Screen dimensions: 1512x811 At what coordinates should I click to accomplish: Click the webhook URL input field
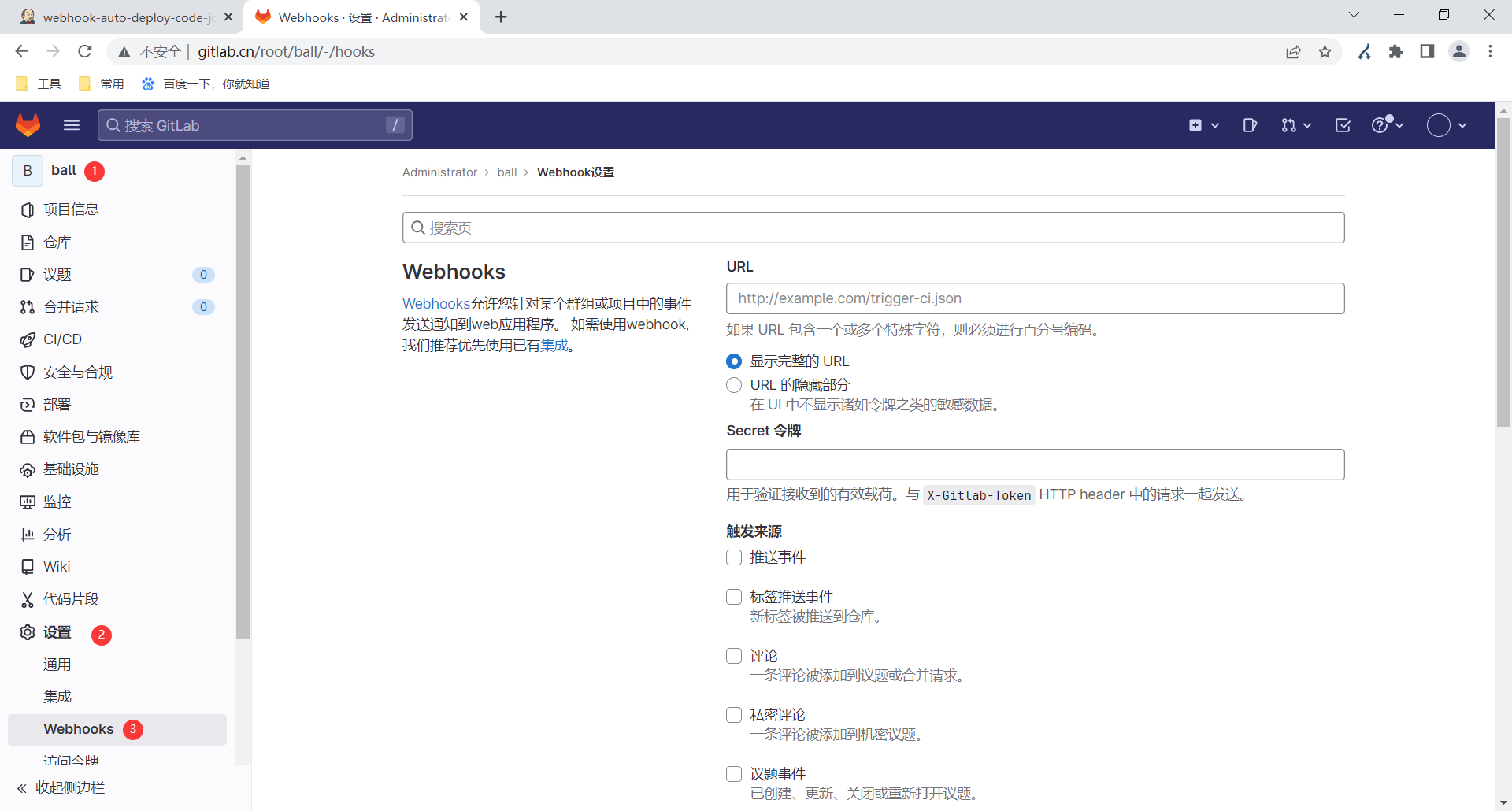(x=1035, y=298)
